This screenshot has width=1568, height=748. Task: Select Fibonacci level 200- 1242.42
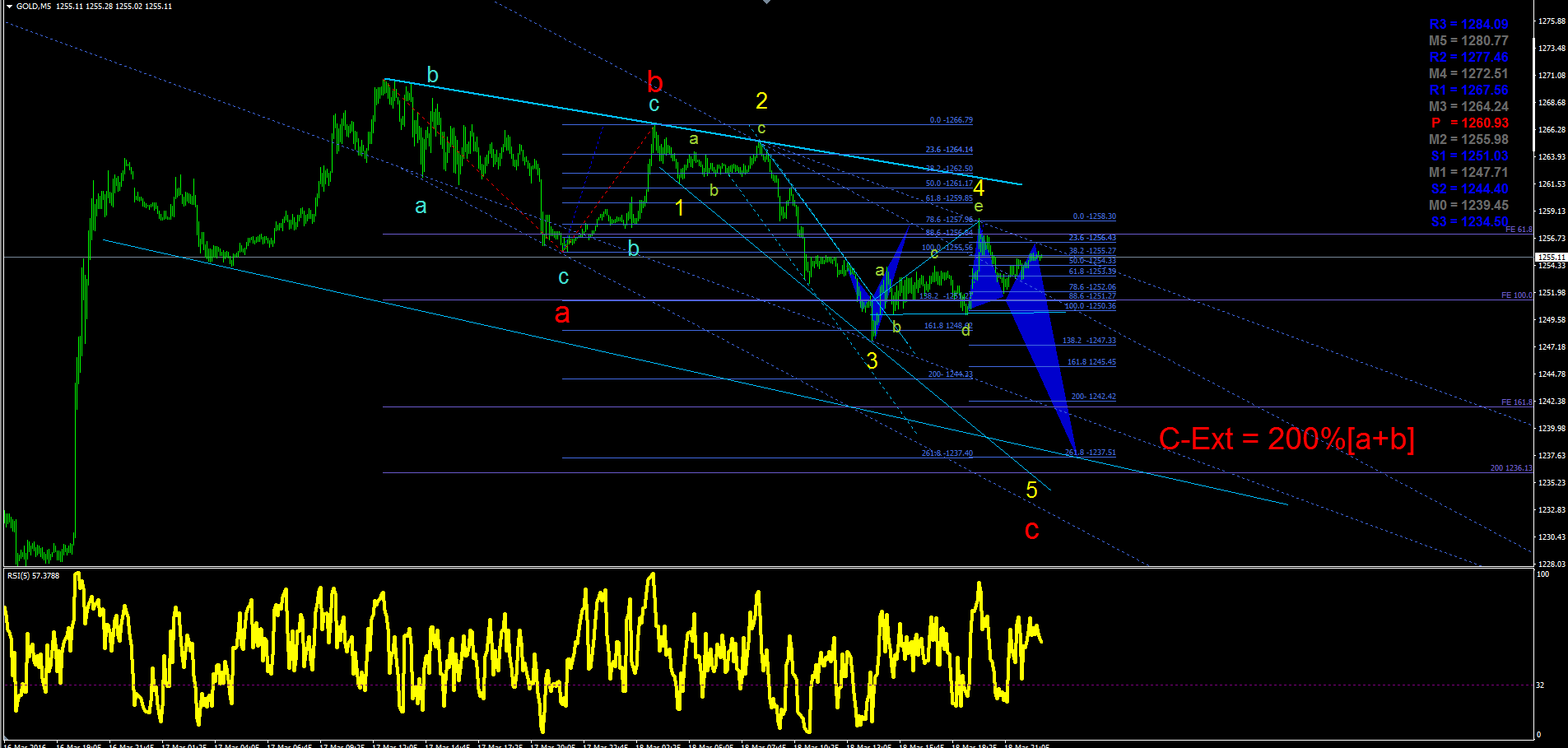click(1093, 397)
